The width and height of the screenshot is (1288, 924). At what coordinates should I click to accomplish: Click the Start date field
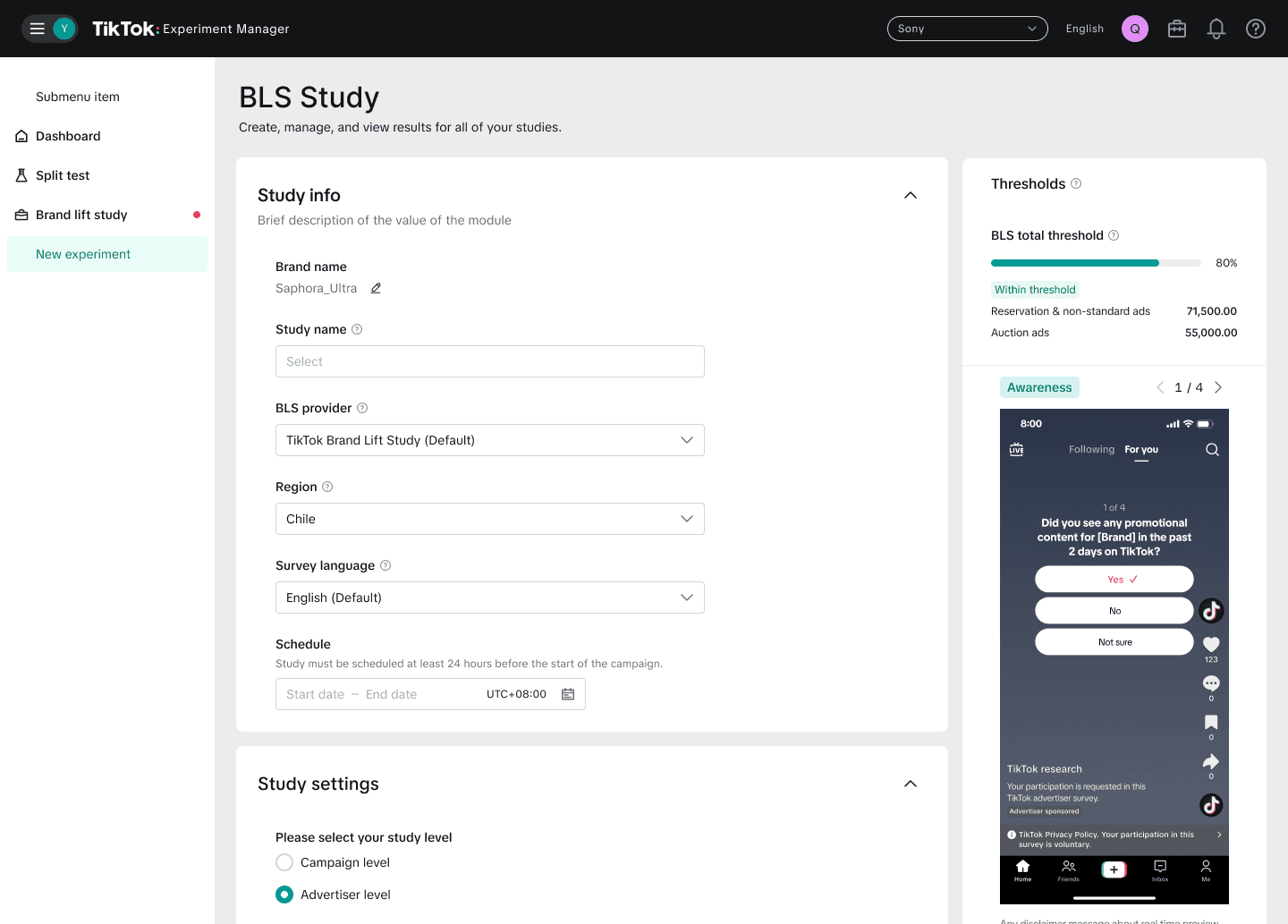[315, 694]
